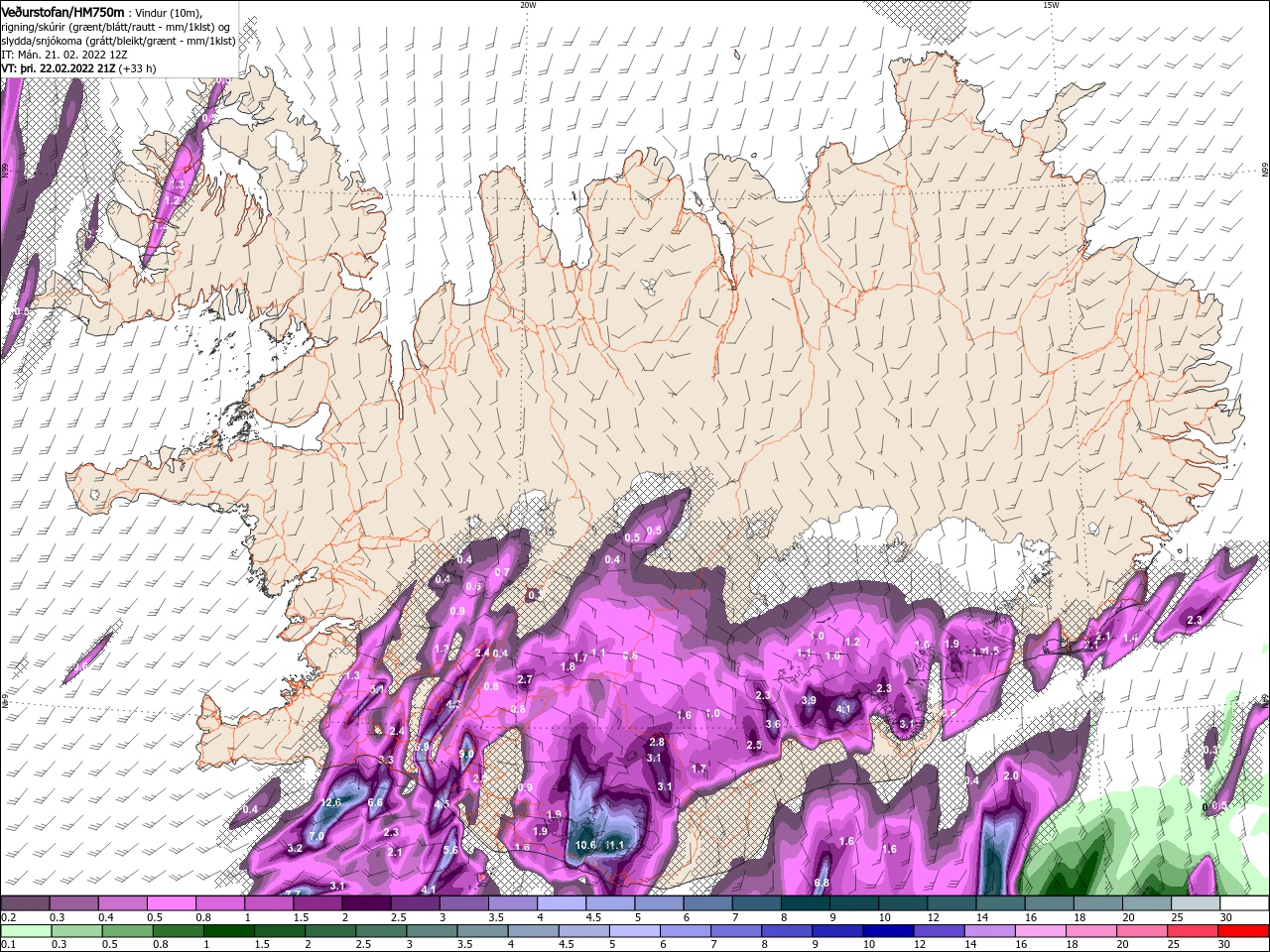Click the 3.6 precipitation value on map
Viewport: 1270px width, 952px height.
click(x=773, y=724)
